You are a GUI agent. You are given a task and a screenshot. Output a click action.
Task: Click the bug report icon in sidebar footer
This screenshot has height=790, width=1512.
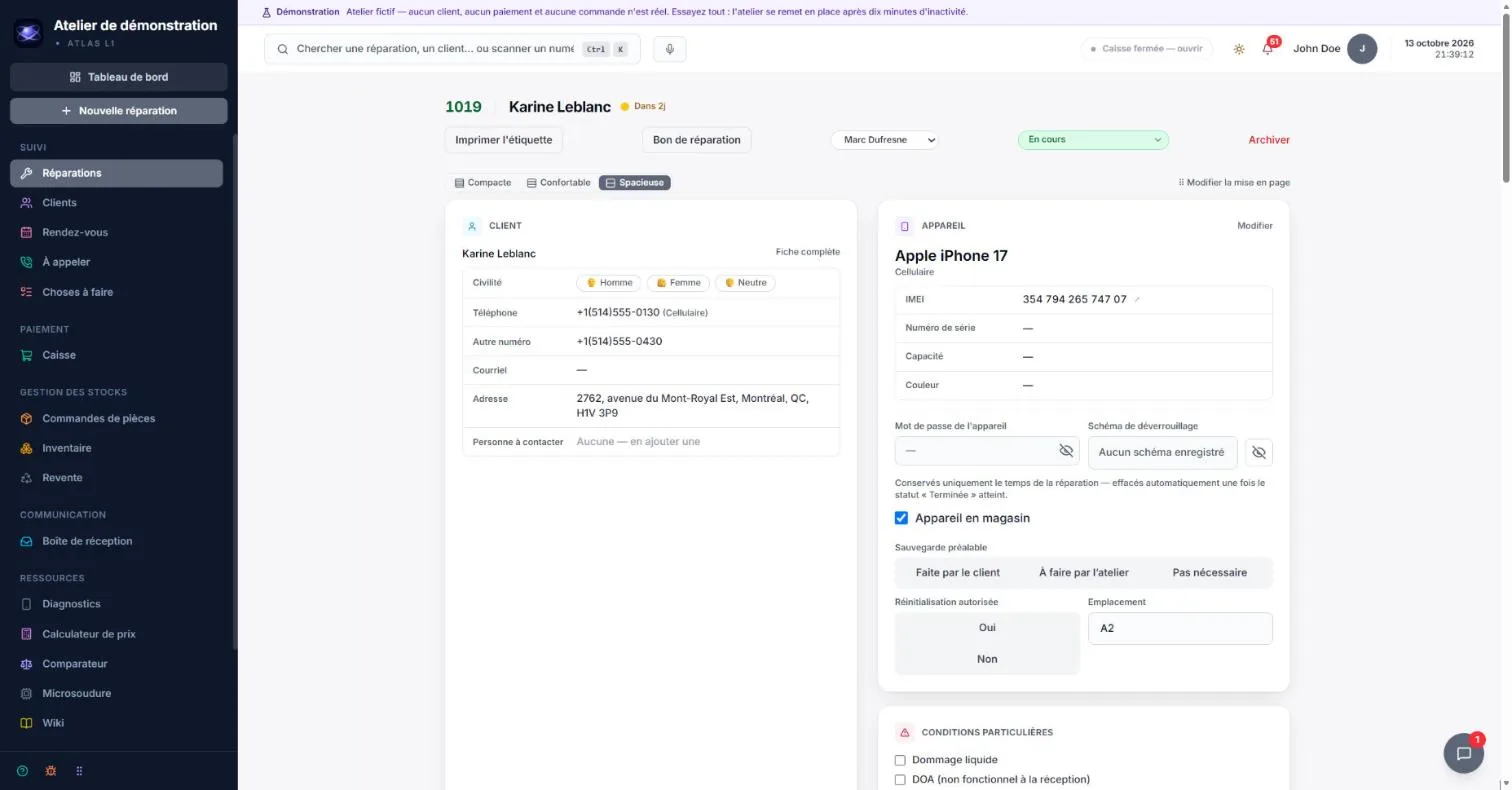coord(51,771)
